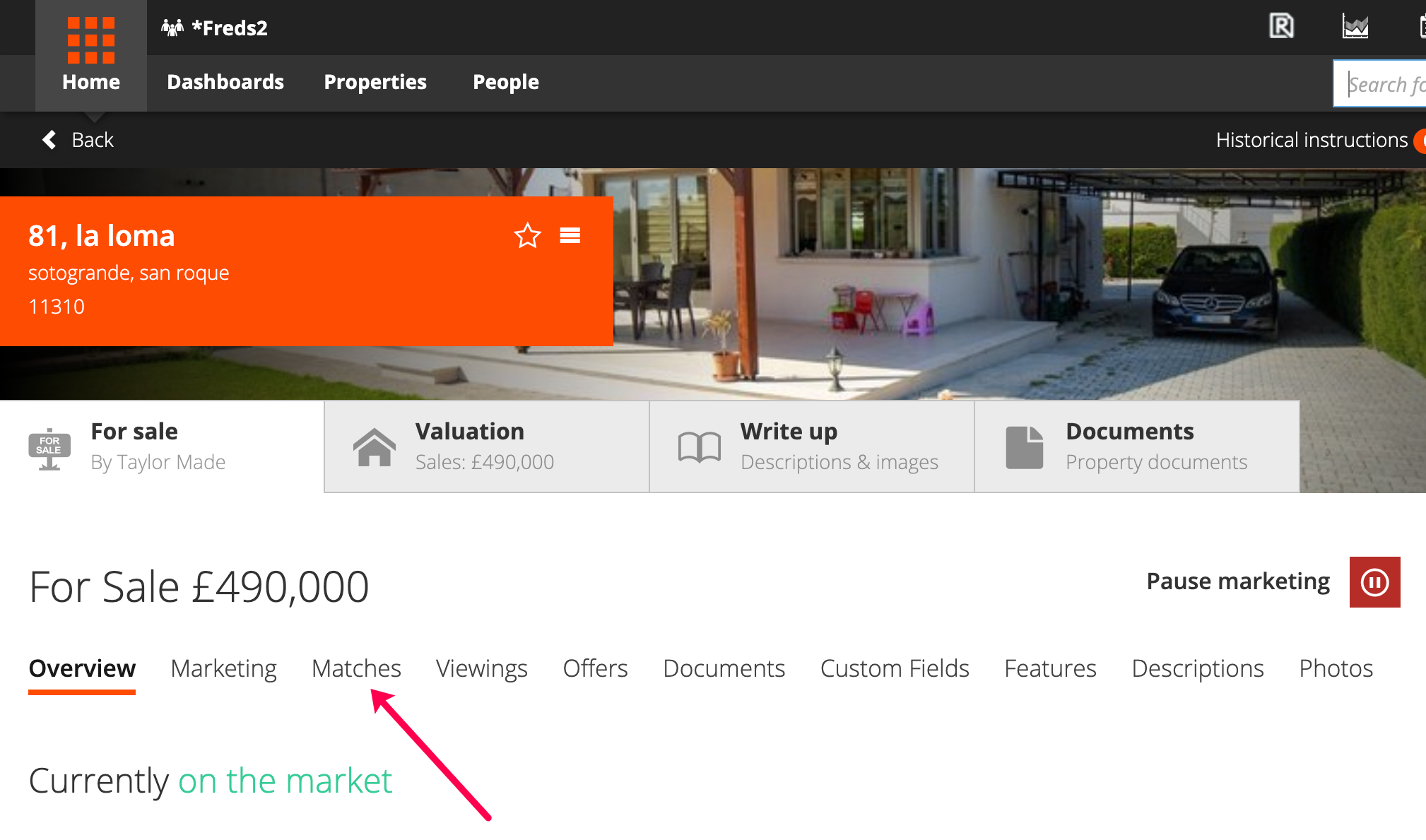Open the Valuation Sales £490,000 card
Screen dimensions: 1426x840
(x=487, y=446)
